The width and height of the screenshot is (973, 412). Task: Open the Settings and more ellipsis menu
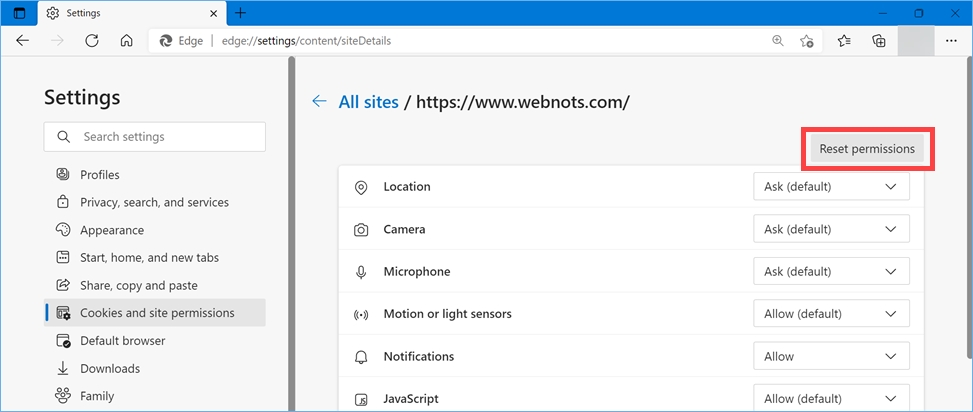coord(950,41)
